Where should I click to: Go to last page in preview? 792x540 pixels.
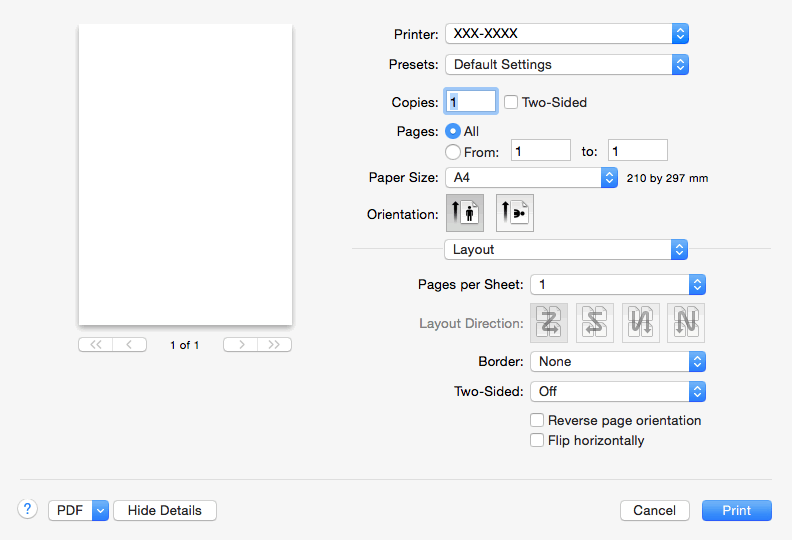click(274, 345)
